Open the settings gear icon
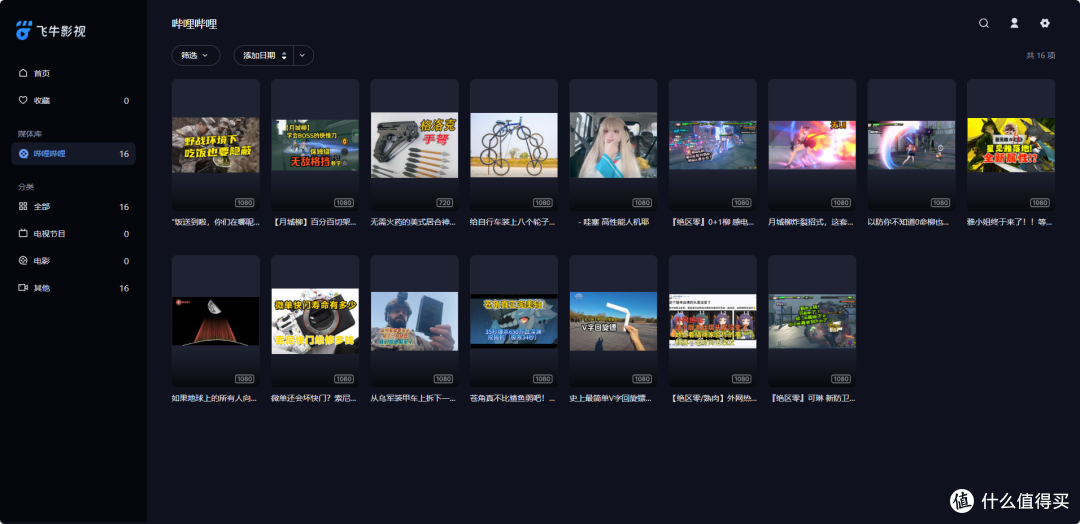Screen dimensions: 1080x524 click(x=1045, y=23)
